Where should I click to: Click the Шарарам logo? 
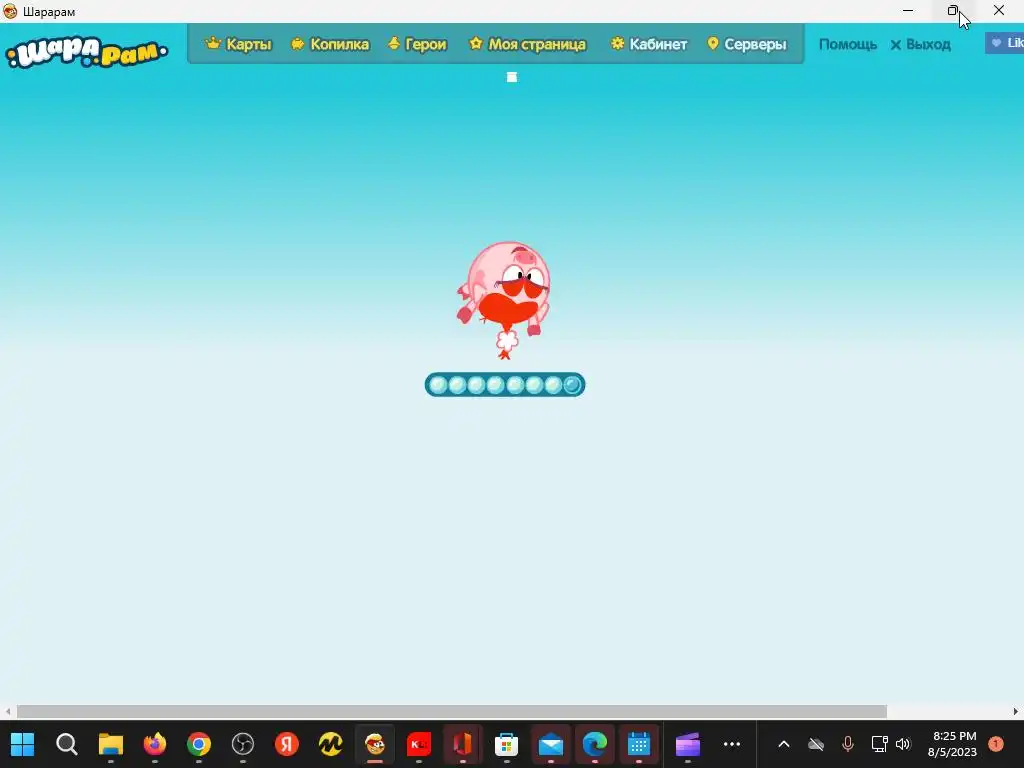pos(86,52)
